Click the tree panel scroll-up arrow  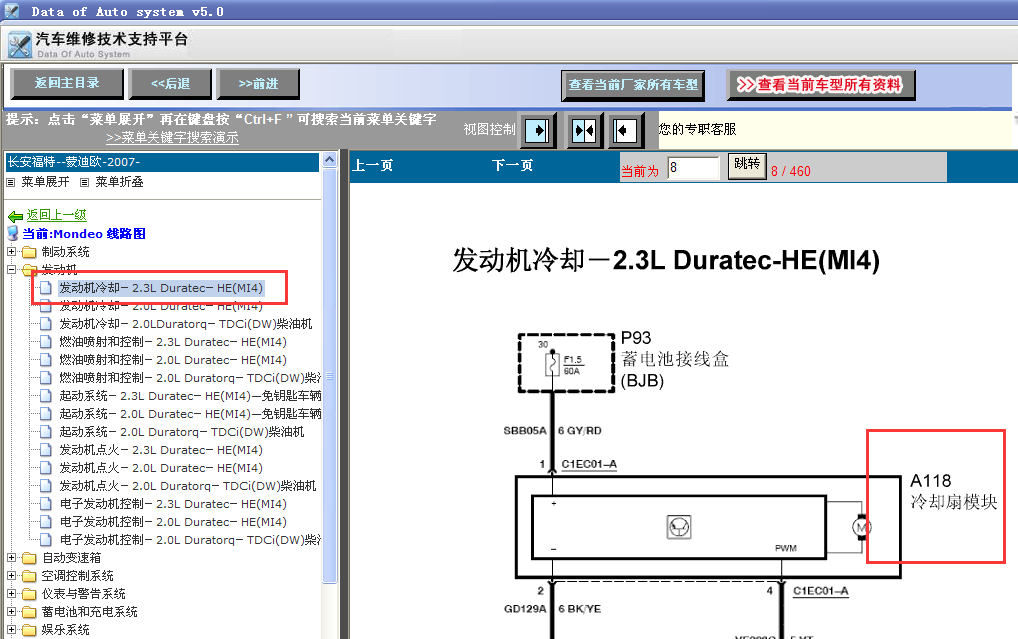329,160
